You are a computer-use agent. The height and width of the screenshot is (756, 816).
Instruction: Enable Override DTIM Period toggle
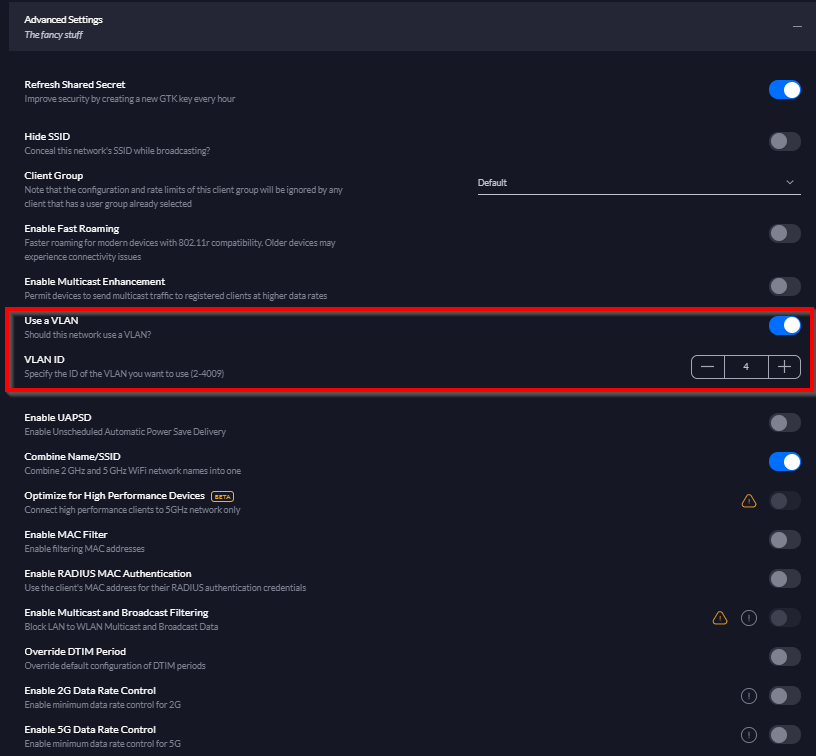click(x=785, y=657)
